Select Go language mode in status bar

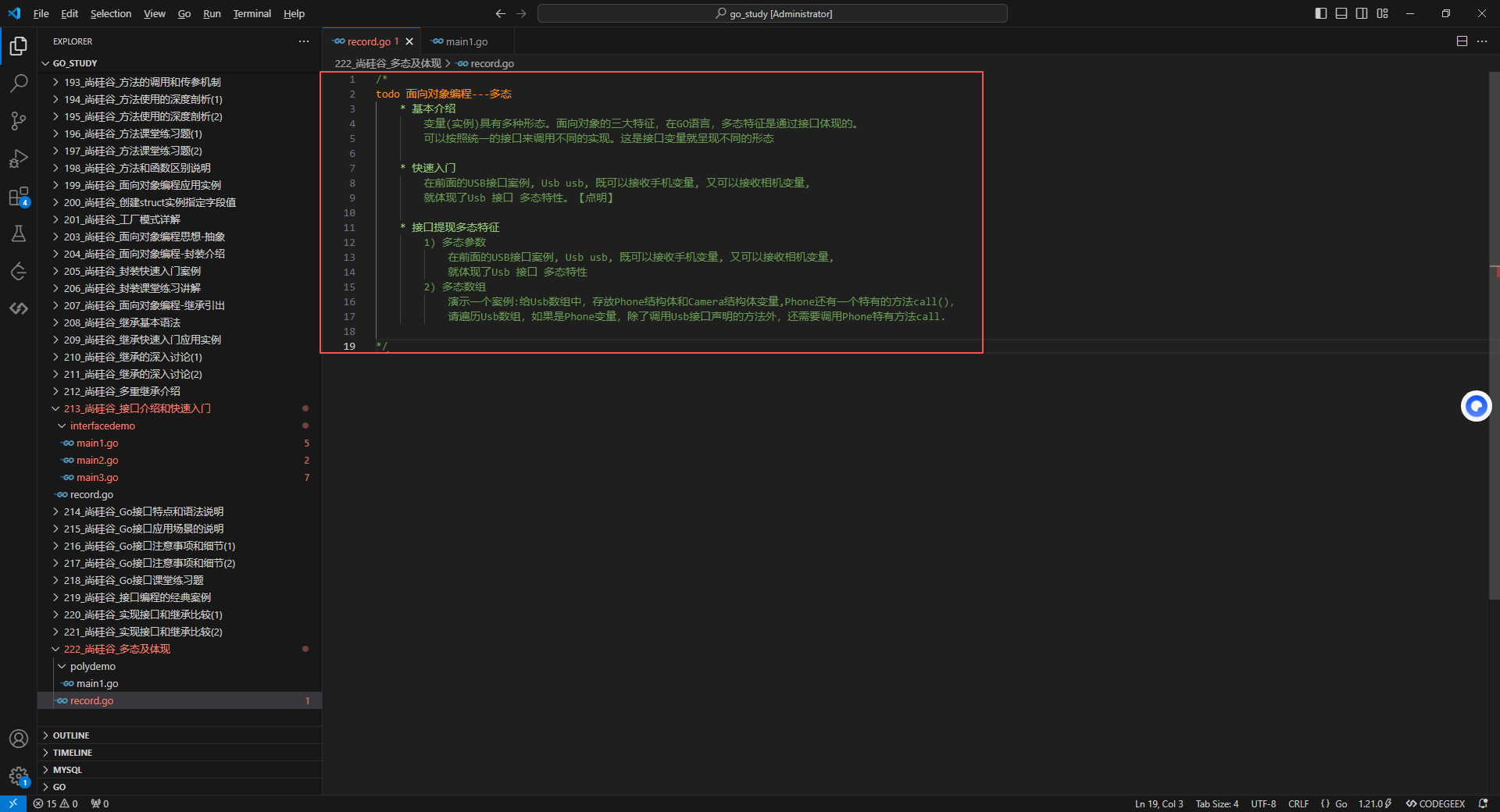click(1341, 803)
